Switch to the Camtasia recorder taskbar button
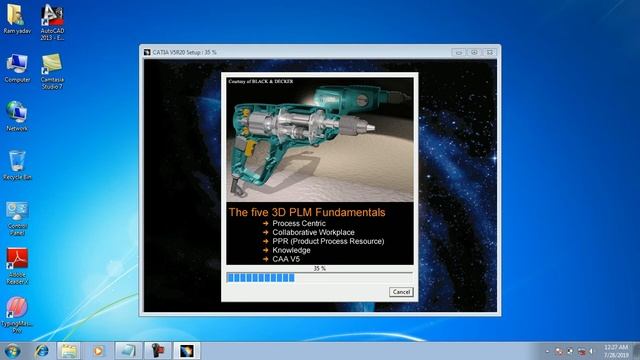 [x=158, y=351]
